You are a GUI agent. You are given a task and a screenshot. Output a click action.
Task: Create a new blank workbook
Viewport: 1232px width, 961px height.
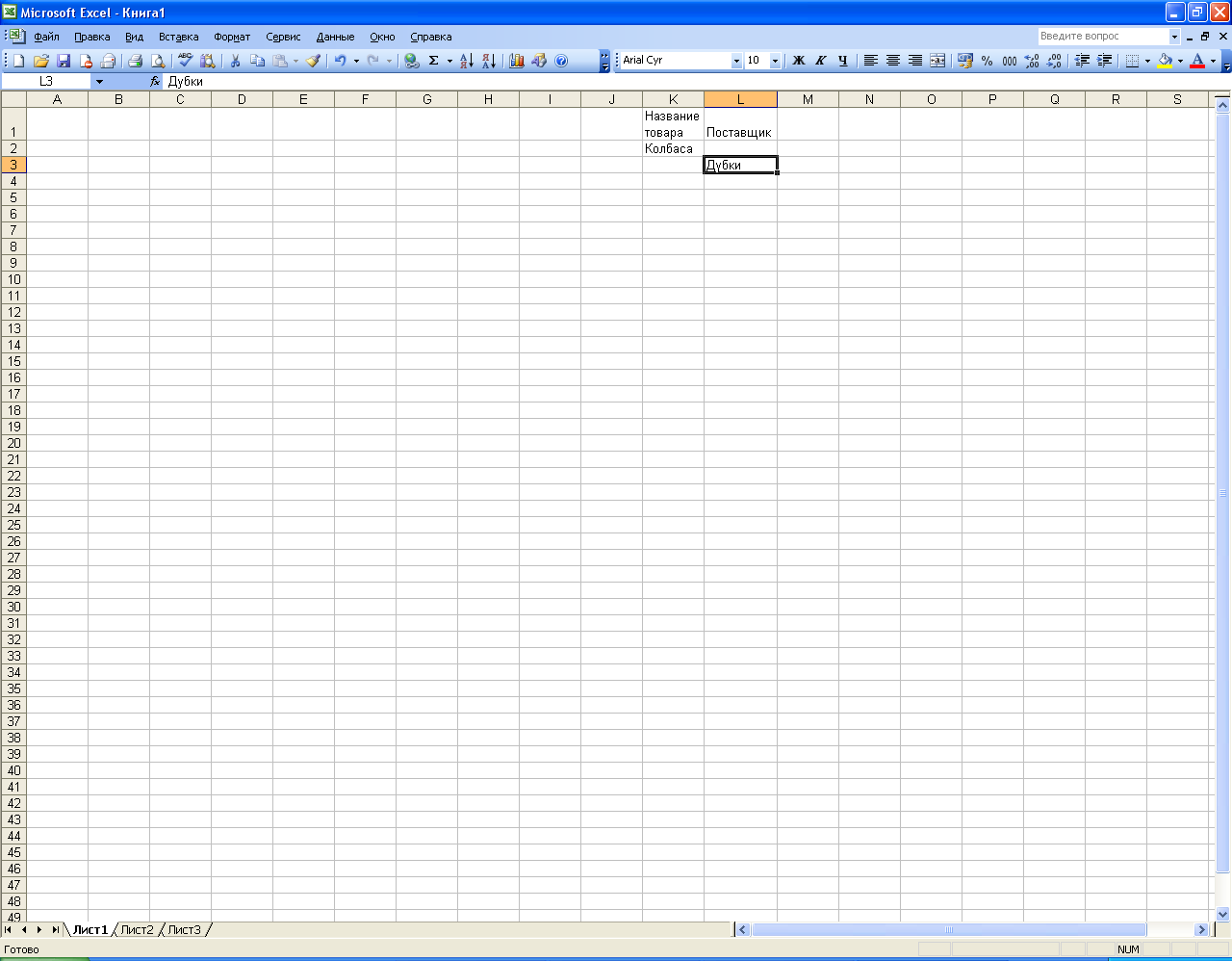18,61
